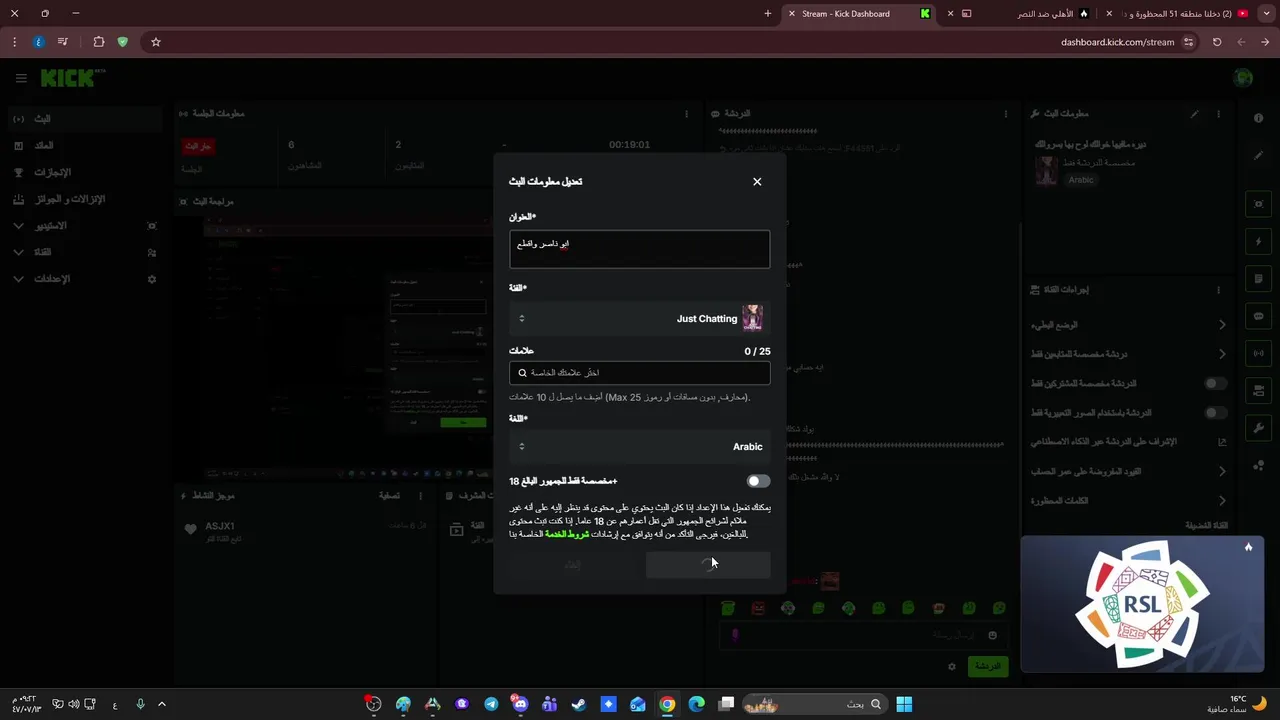Expand the الوضع البطيء option
1280x720 pixels.
click(x=1128, y=325)
